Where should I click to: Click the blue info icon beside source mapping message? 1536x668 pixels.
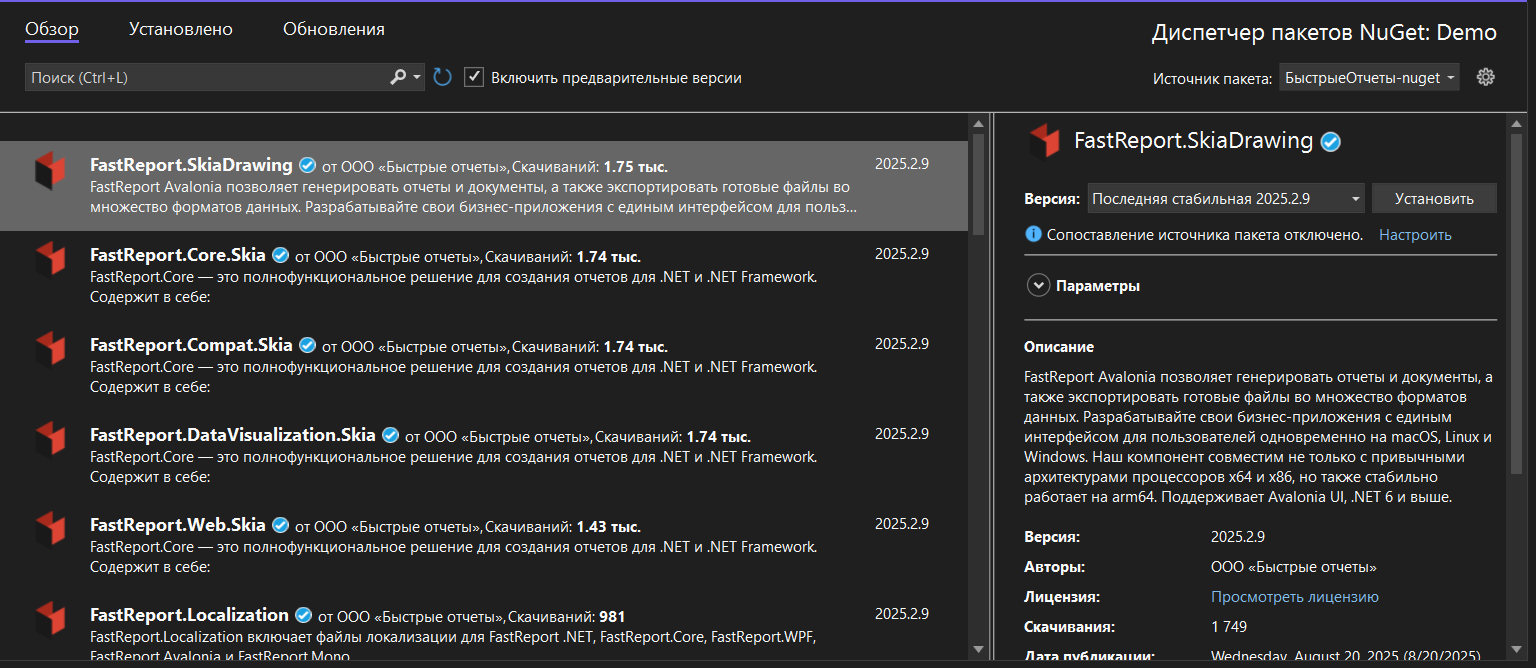[x=1034, y=234]
